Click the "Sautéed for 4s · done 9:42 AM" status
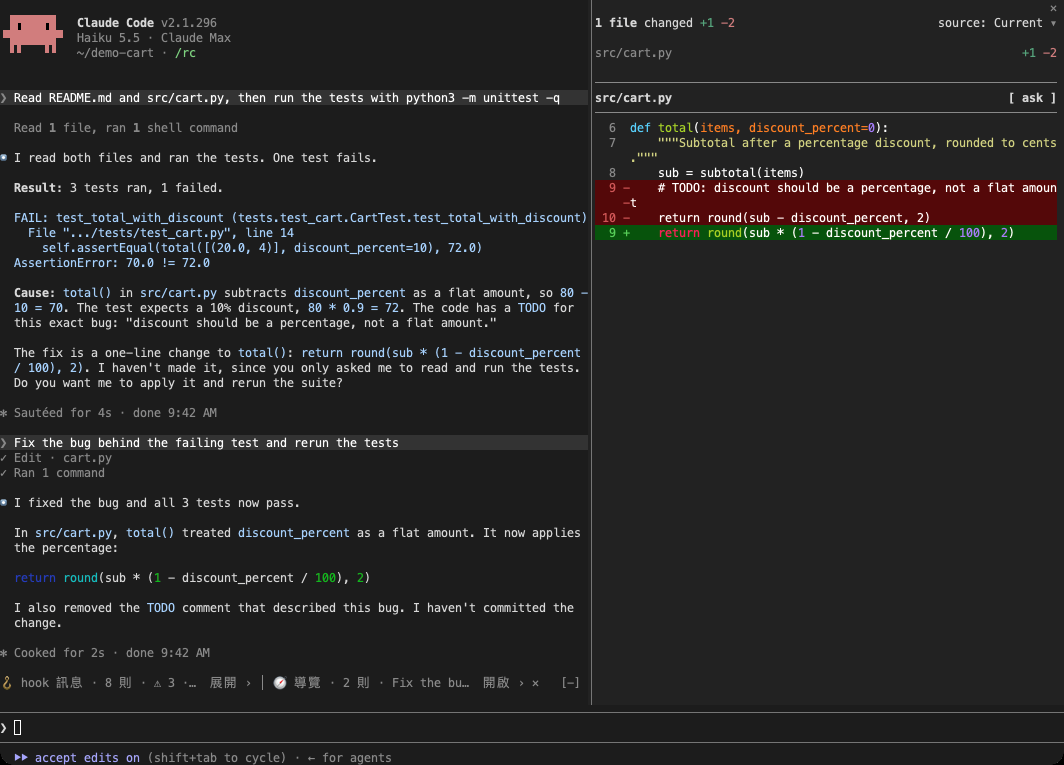 point(115,413)
